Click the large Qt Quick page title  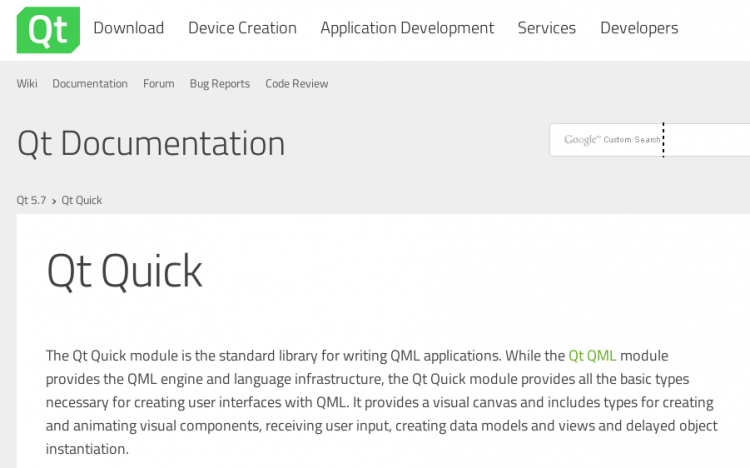(x=125, y=271)
